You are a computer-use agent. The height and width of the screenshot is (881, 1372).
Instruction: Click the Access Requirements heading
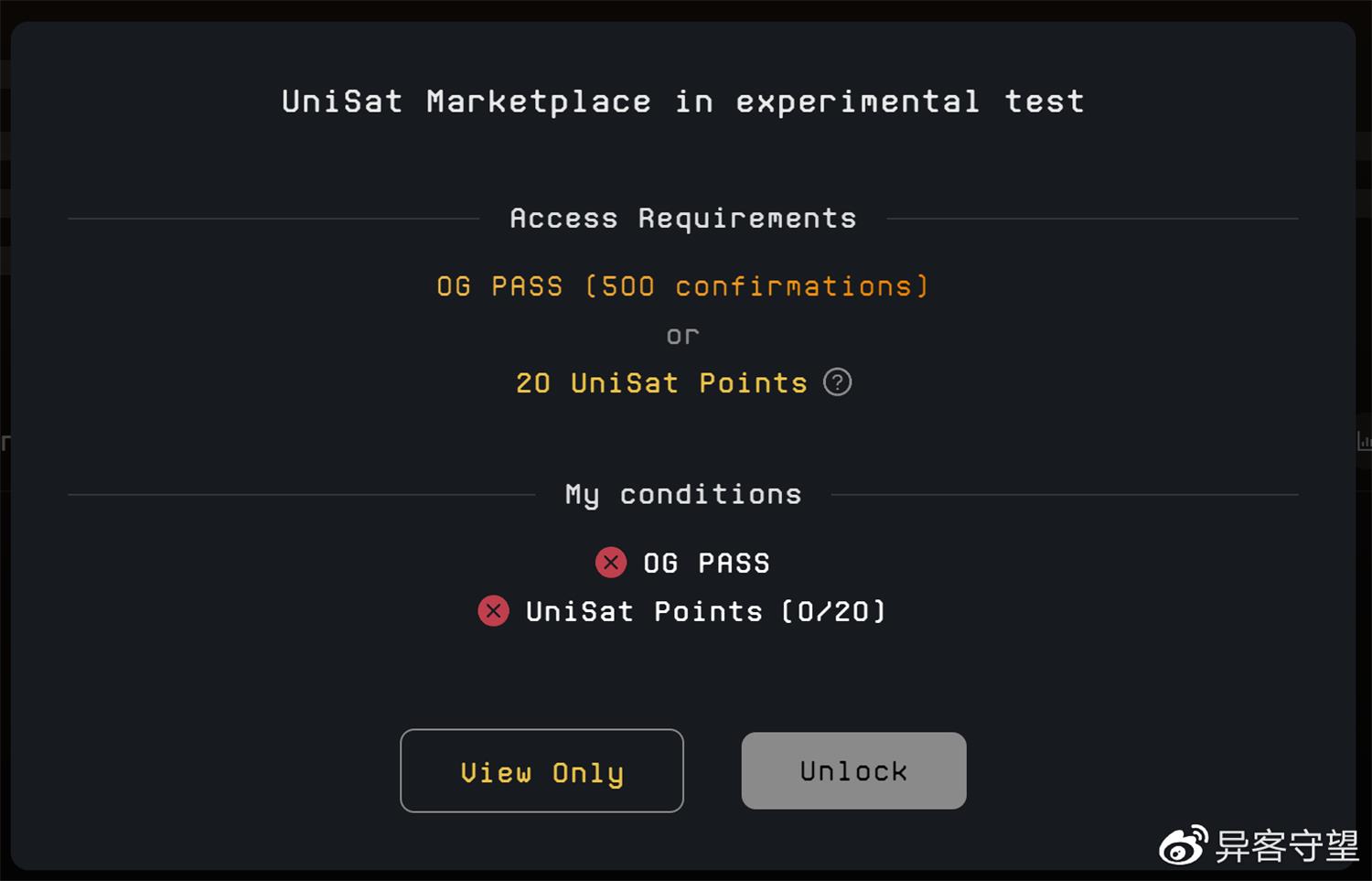click(682, 219)
